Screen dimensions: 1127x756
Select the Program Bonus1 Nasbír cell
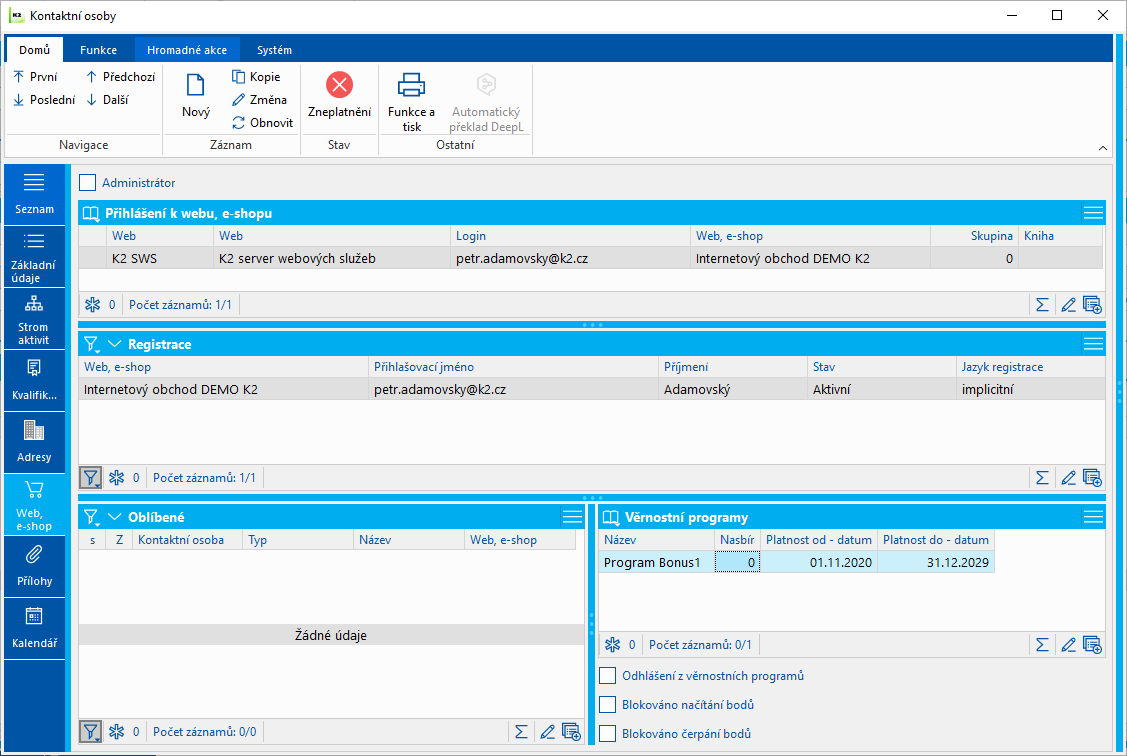click(737, 563)
